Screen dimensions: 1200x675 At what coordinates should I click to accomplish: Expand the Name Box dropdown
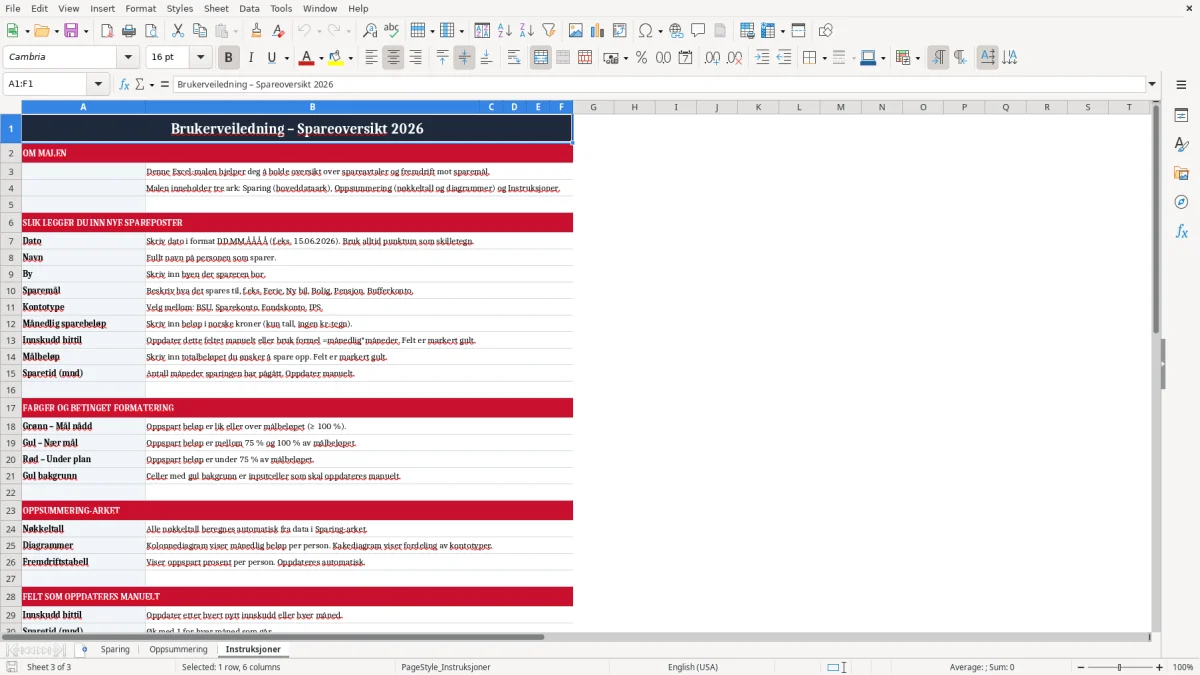tap(98, 84)
